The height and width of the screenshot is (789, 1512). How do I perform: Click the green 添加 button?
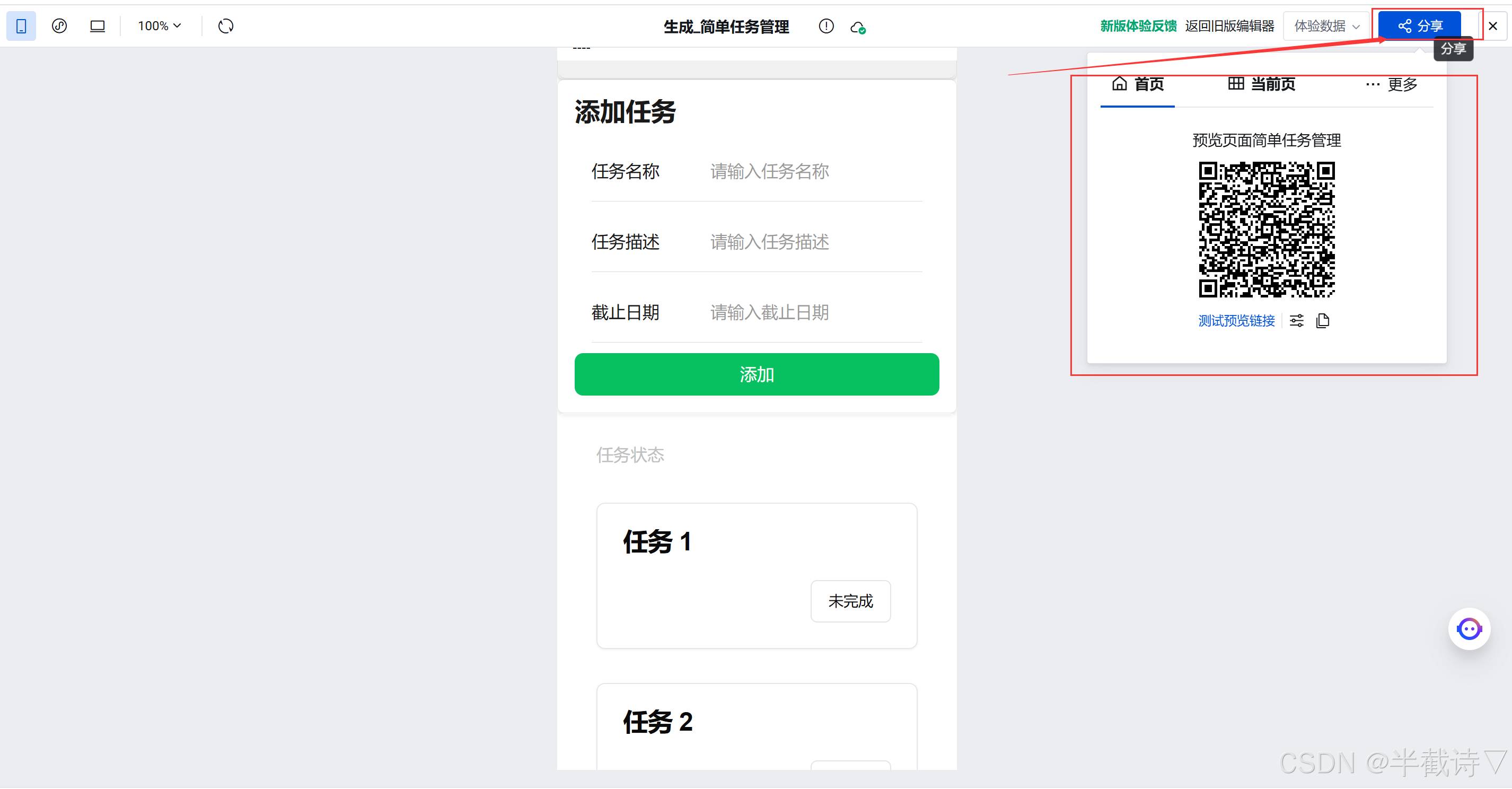[757, 374]
